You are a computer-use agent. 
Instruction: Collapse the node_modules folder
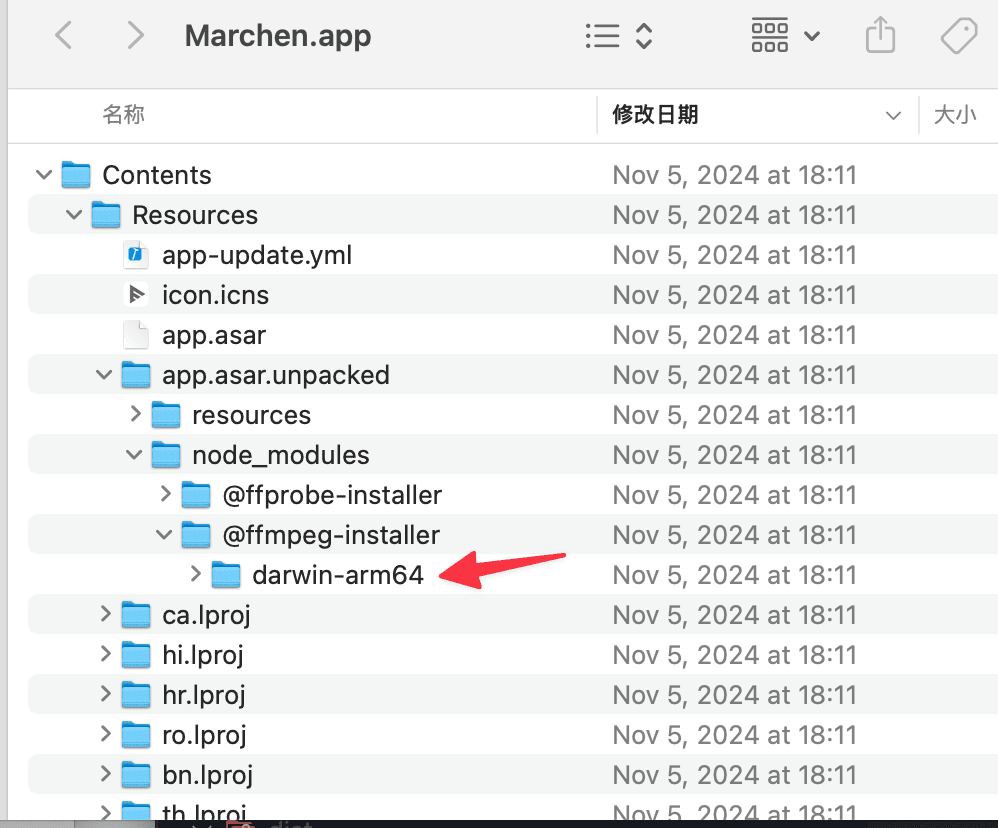[x=134, y=455]
